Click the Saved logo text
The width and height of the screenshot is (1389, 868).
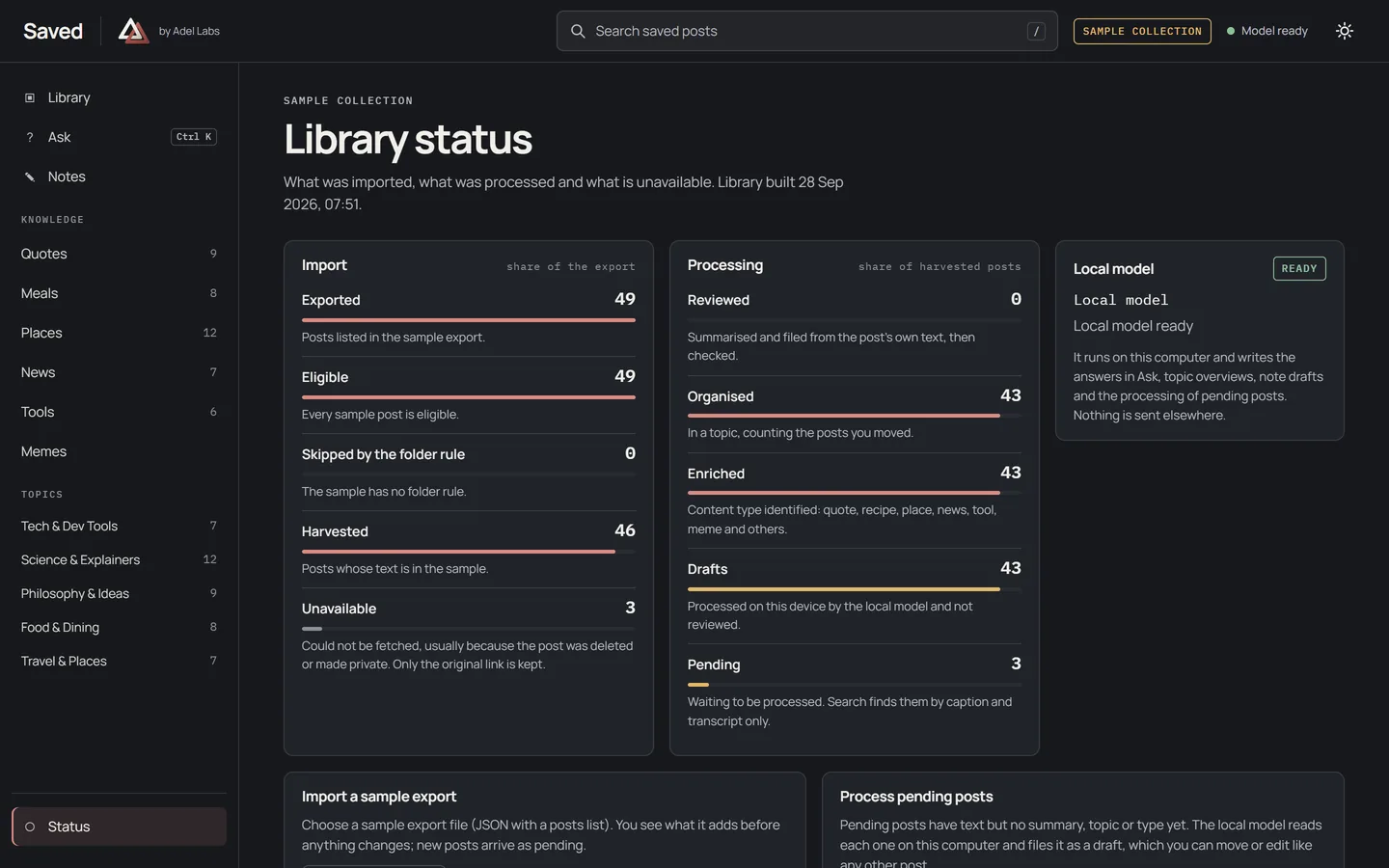click(x=53, y=31)
